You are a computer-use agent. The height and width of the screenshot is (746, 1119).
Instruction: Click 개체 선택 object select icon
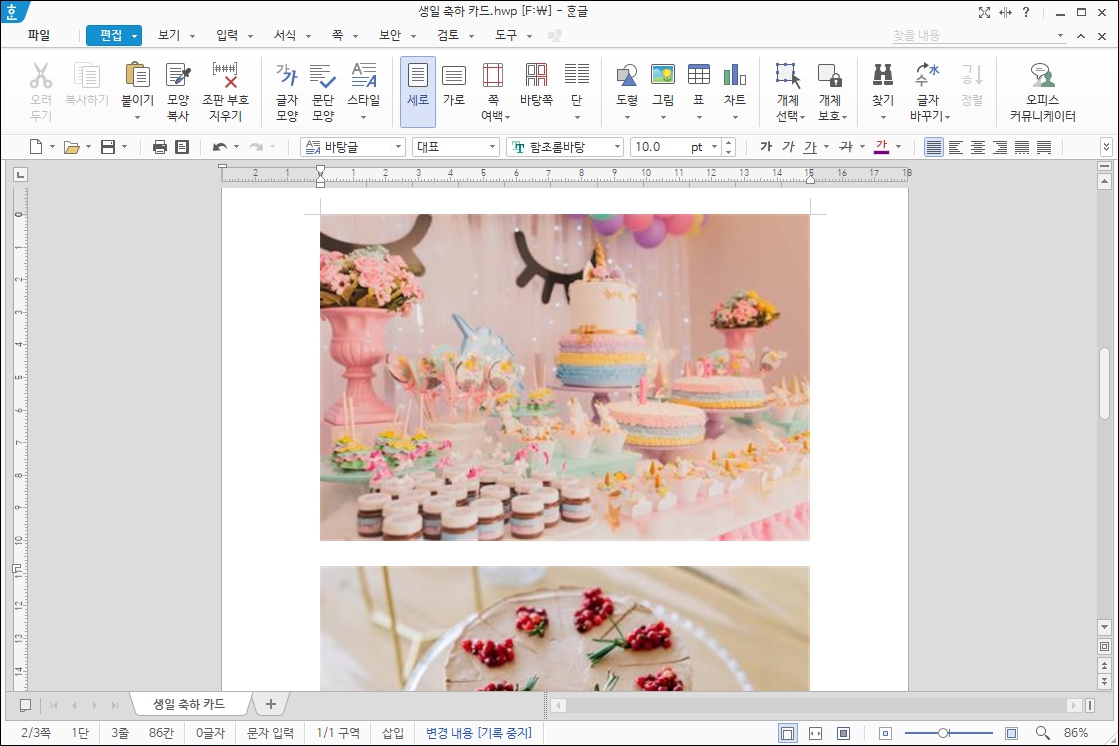[788, 76]
